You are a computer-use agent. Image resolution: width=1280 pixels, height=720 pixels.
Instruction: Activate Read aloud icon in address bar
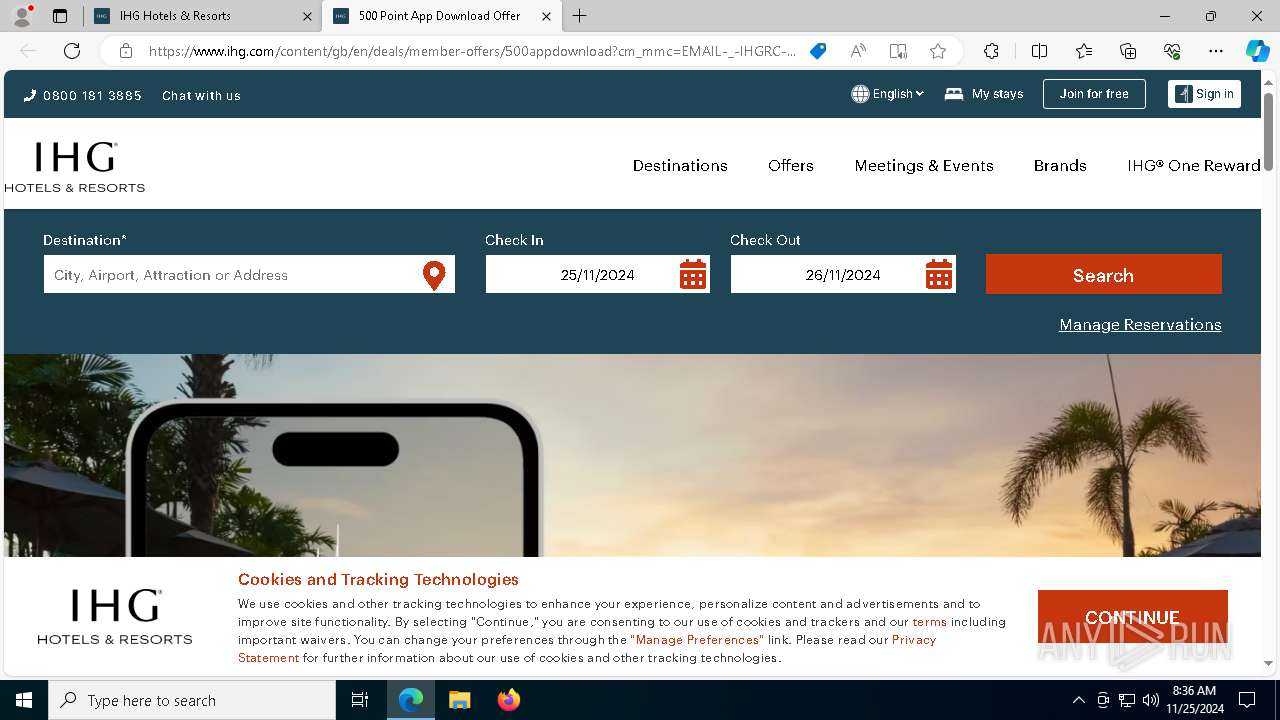coord(858,51)
